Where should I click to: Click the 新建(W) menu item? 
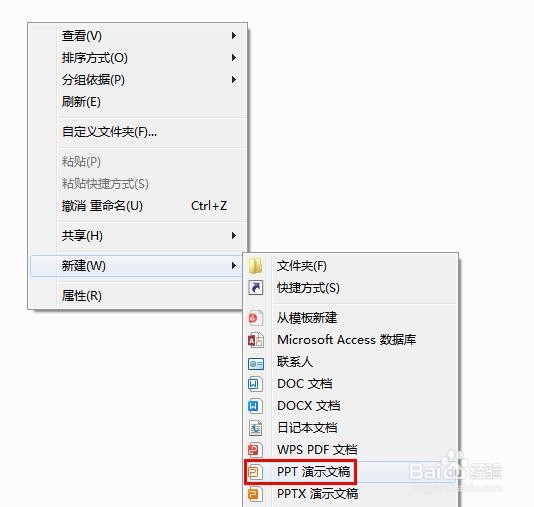tap(138, 266)
